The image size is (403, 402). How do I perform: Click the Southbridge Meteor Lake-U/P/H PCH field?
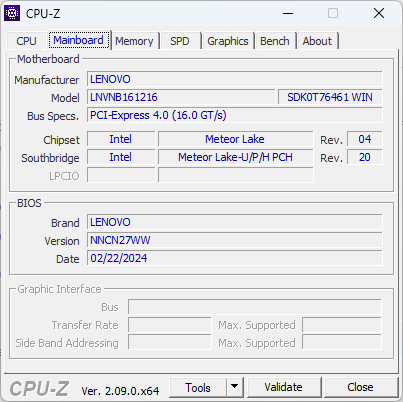[236, 157]
